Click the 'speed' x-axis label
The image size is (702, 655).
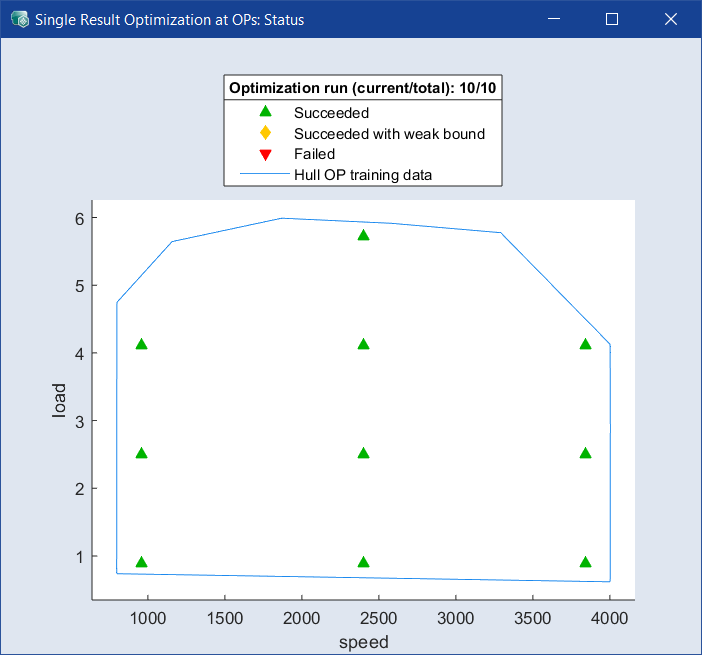(x=364, y=642)
